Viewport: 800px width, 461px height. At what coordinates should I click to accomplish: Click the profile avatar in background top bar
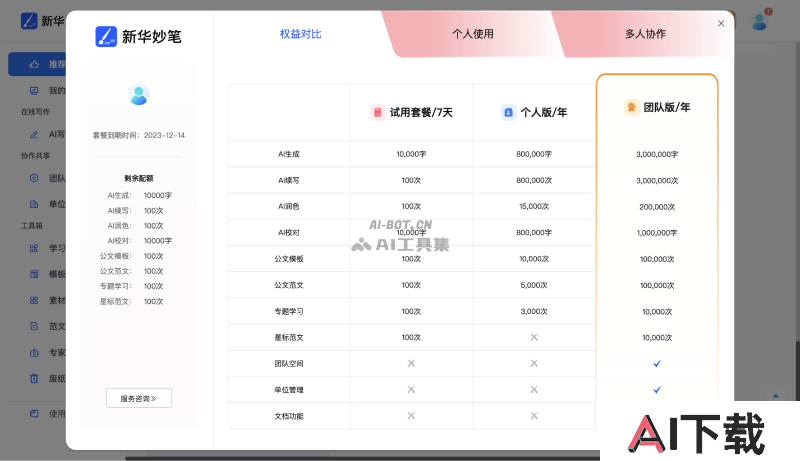pyautogui.click(x=759, y=22)
